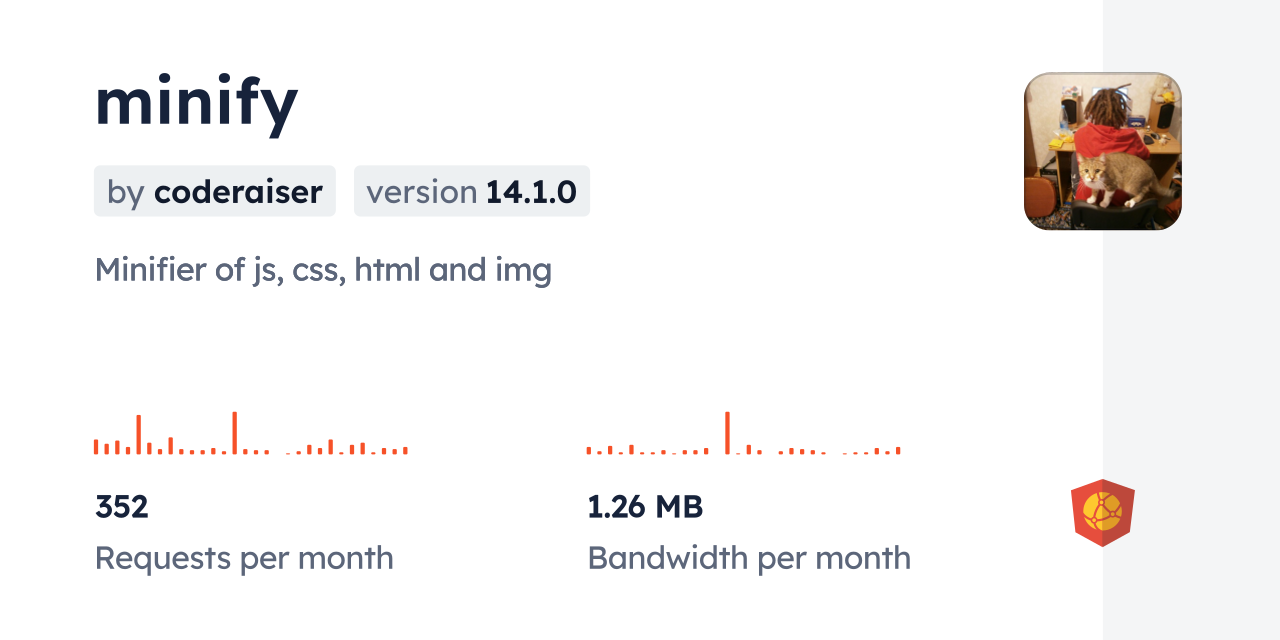Select the minify package title
This screenshot has height=640, width=1280.
(x=197, y=103)
